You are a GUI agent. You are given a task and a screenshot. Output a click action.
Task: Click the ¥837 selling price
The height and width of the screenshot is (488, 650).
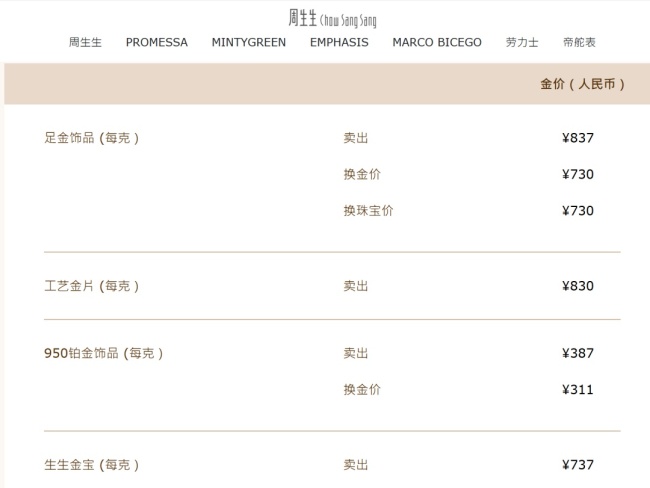pos(578,138)
